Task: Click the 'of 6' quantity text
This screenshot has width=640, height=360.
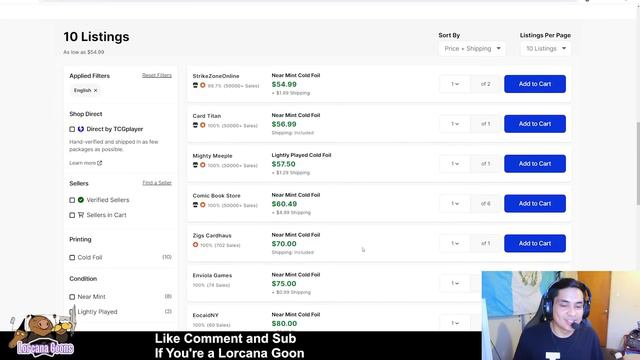Action: 485,204
